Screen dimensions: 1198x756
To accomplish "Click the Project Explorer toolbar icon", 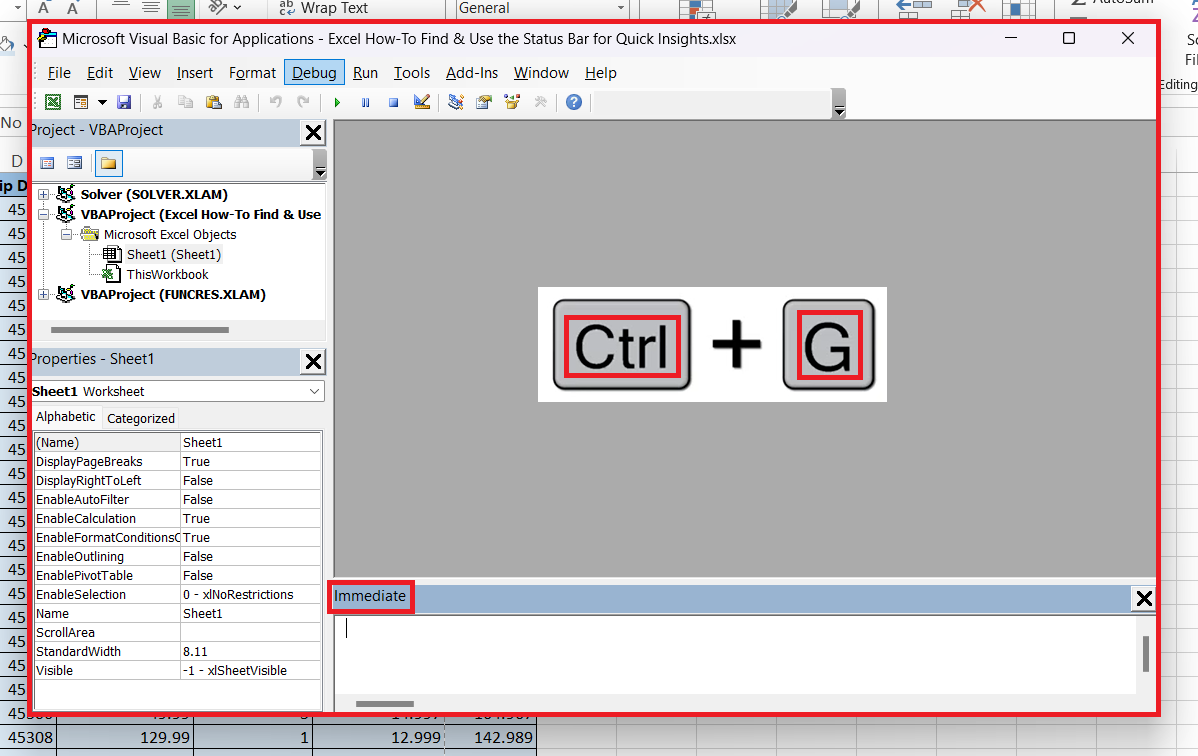I will (456, 102).
